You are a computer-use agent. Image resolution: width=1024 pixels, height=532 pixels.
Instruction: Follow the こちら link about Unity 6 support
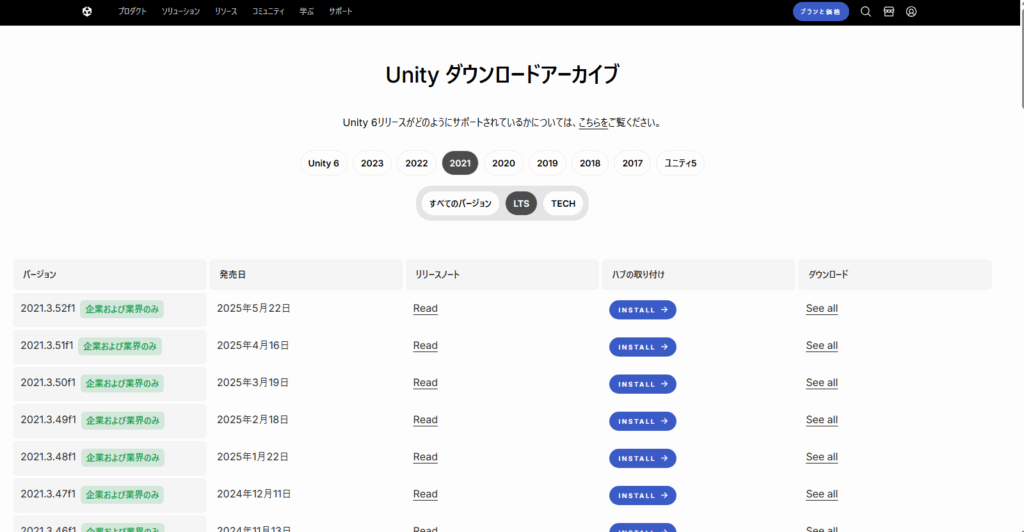pos(593,122)
